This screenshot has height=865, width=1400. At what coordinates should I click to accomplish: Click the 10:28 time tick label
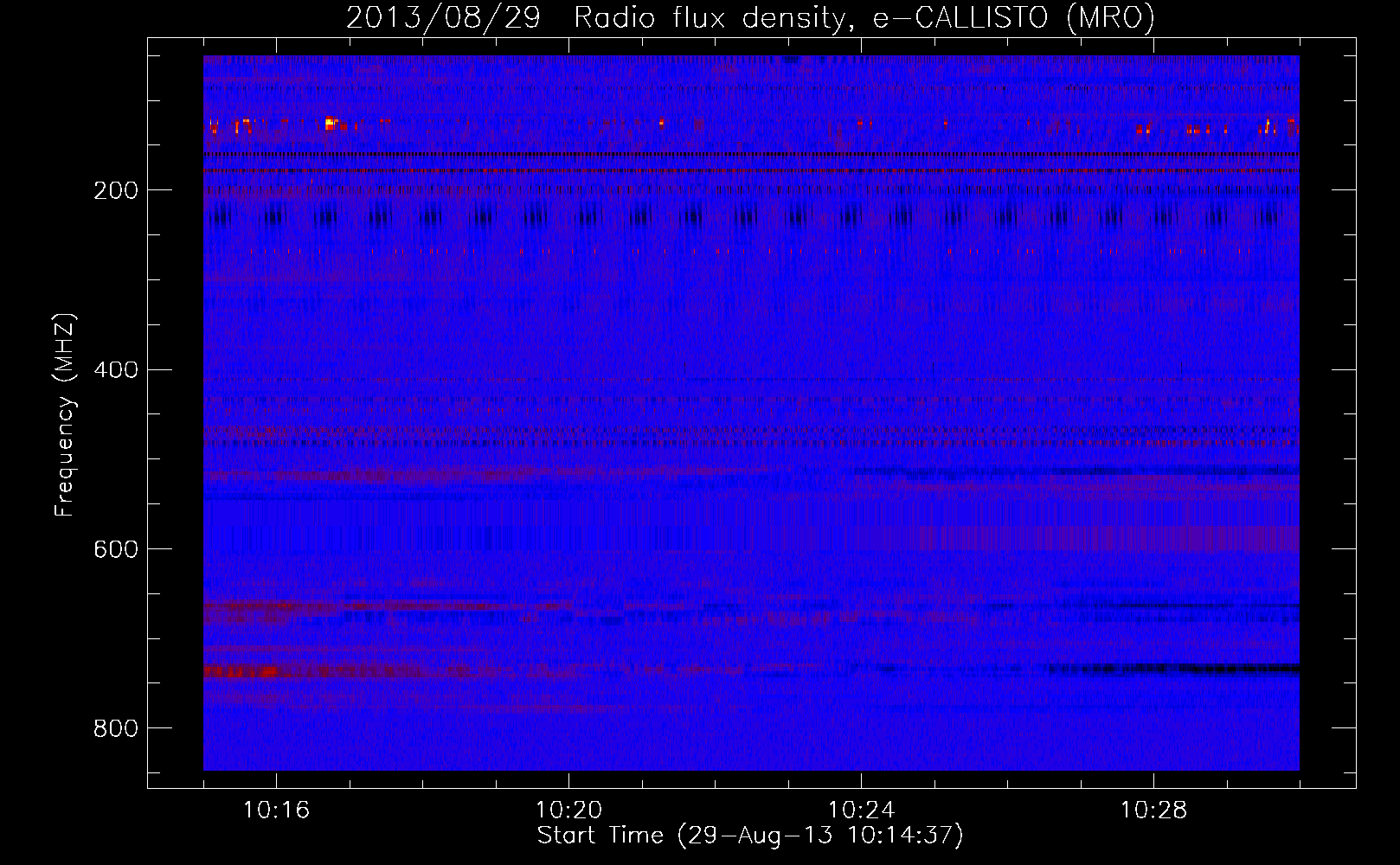tap(1154, 811)
